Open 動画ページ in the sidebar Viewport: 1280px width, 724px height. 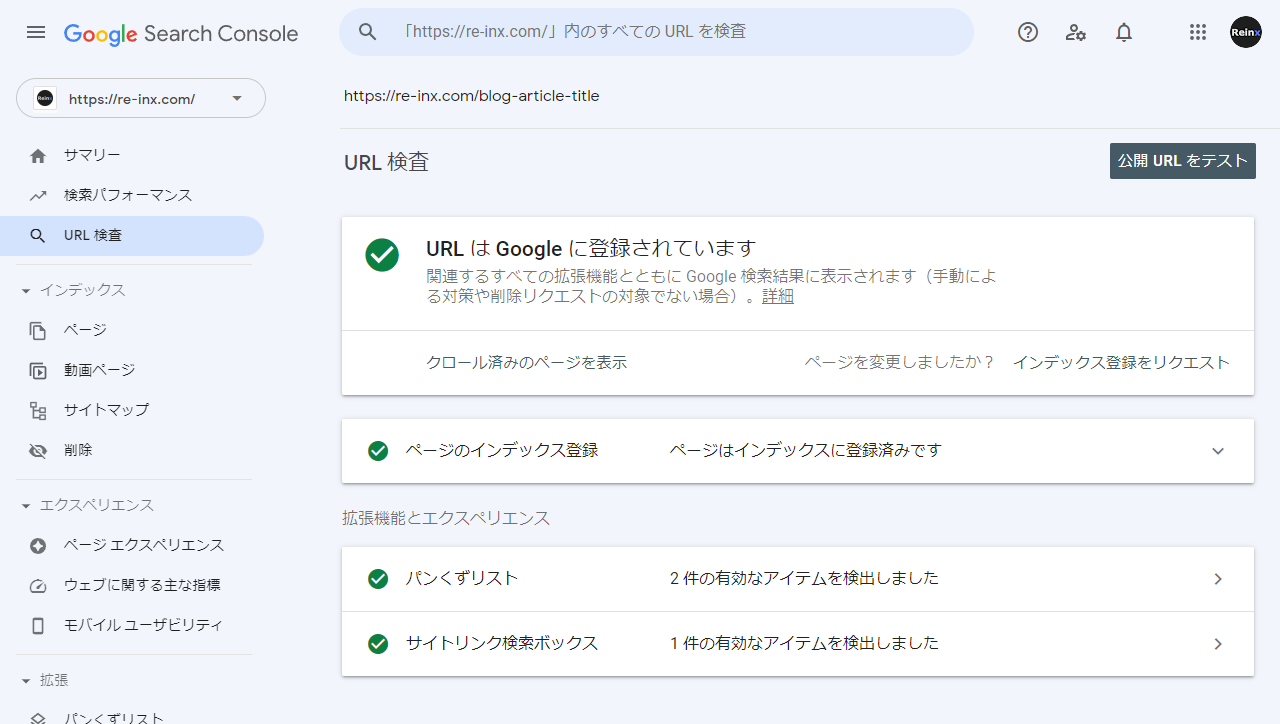[x=132, y=370]
